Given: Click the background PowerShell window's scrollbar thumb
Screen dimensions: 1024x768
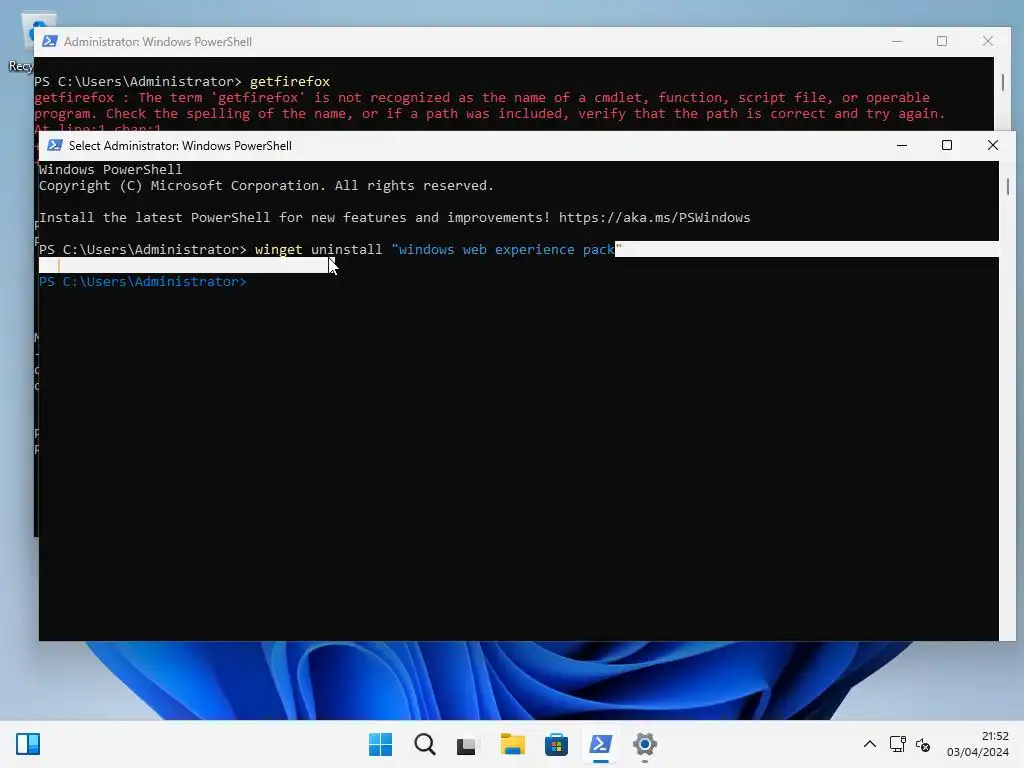Looking at the screenshot, I should pos(1003,82).
